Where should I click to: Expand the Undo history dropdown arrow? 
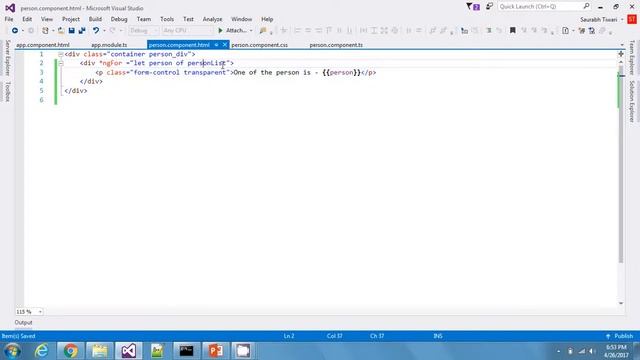[x=104, y=31]
